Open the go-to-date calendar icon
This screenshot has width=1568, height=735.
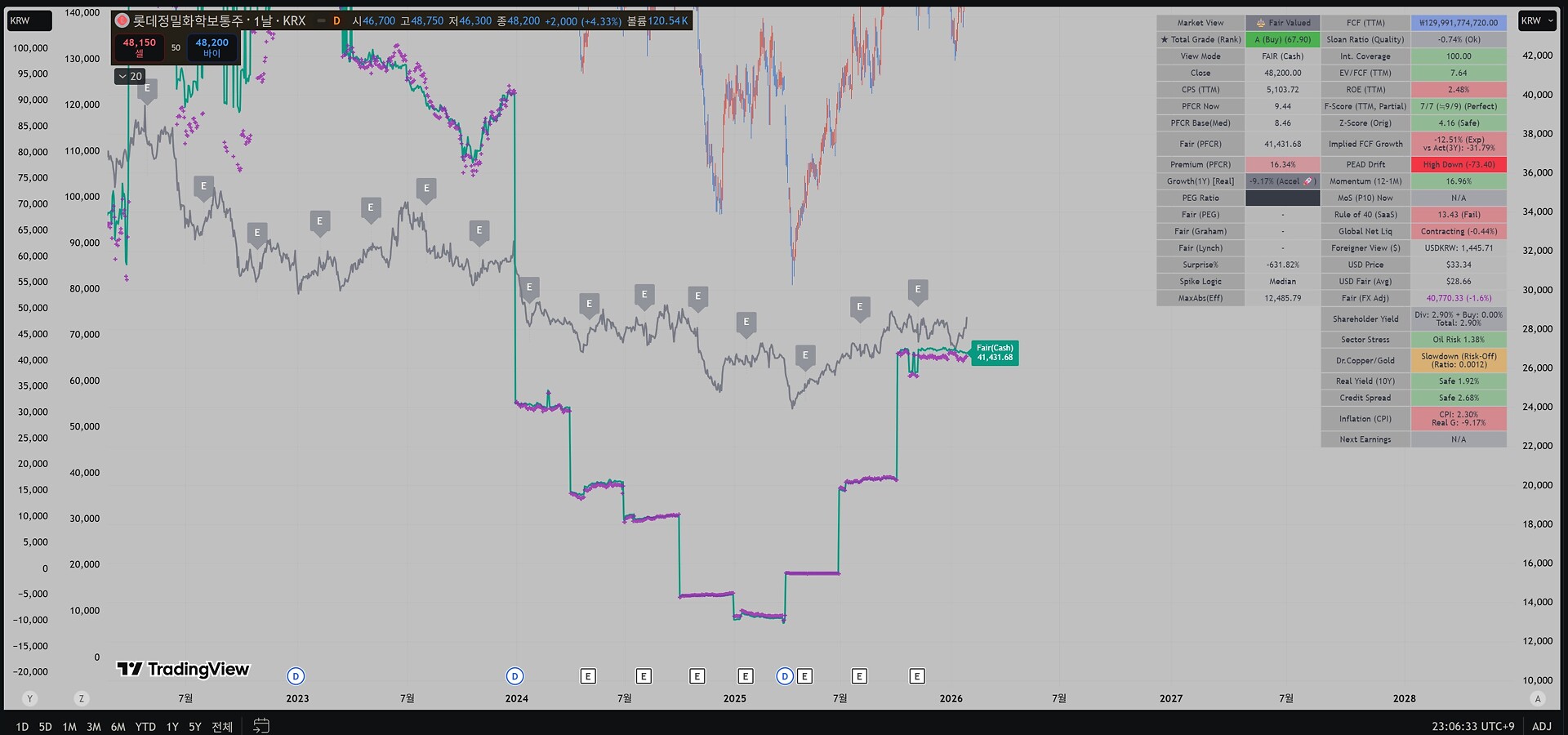pos(261,725)
